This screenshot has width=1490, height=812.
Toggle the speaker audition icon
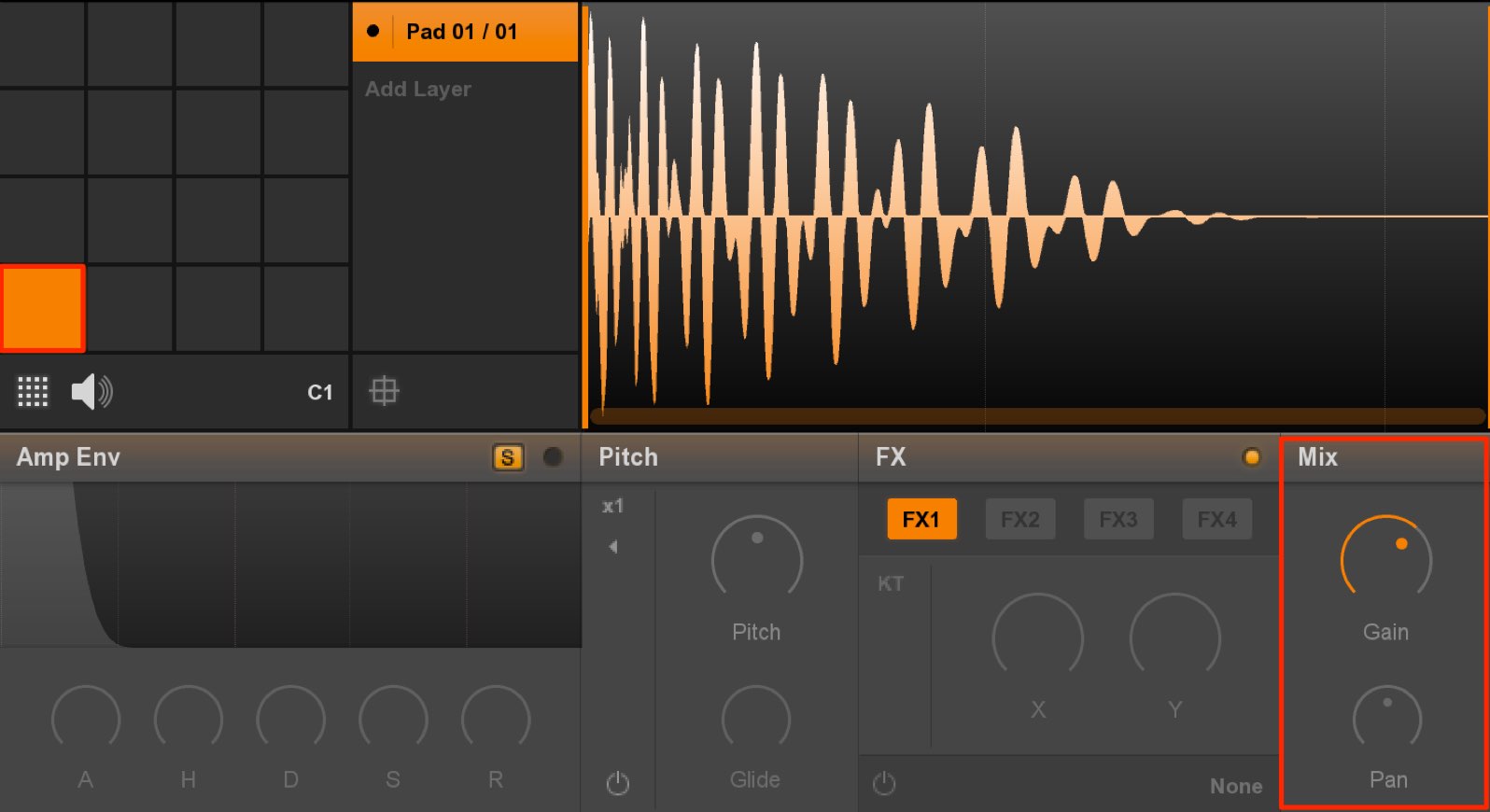coord(91,392)
